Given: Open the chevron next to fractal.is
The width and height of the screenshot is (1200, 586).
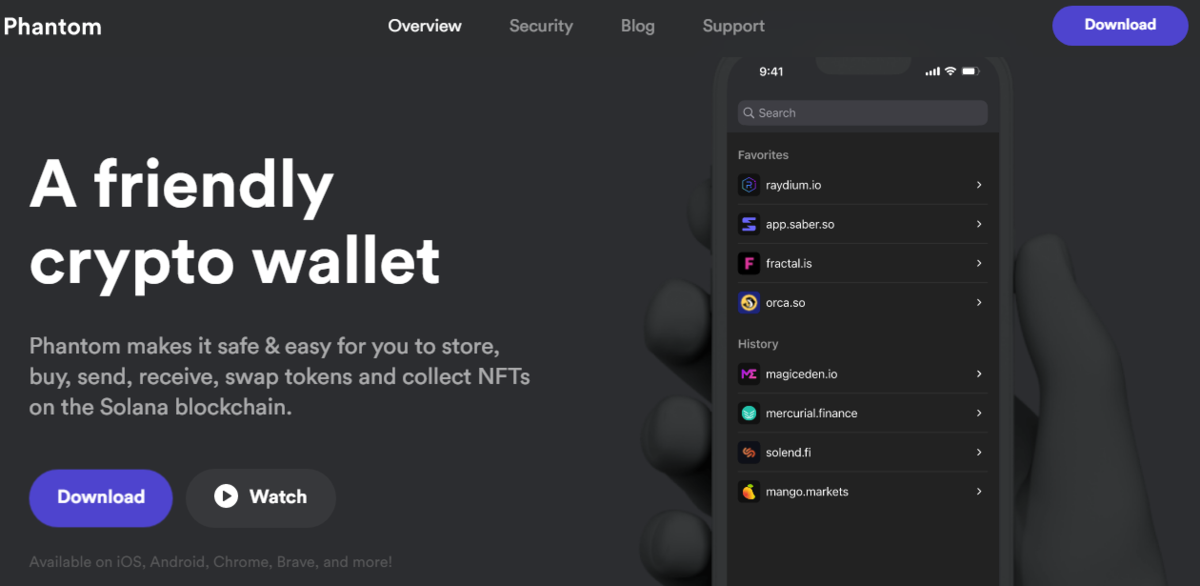Looking at the screenshot, I should click(x=979, y=263).
